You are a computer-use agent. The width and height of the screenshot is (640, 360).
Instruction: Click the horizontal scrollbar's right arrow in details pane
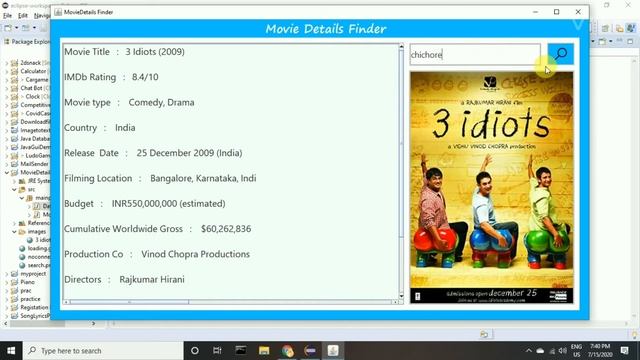(395, 302)
